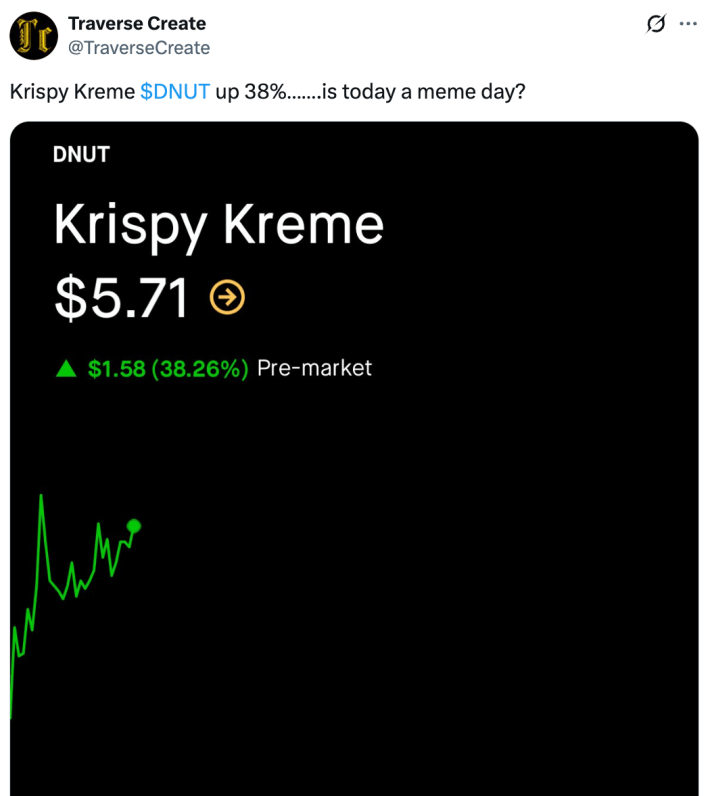This screenshot has width=710, height=796.
Task: Click the tallest spike of the green chart
Action: [41, 496]
